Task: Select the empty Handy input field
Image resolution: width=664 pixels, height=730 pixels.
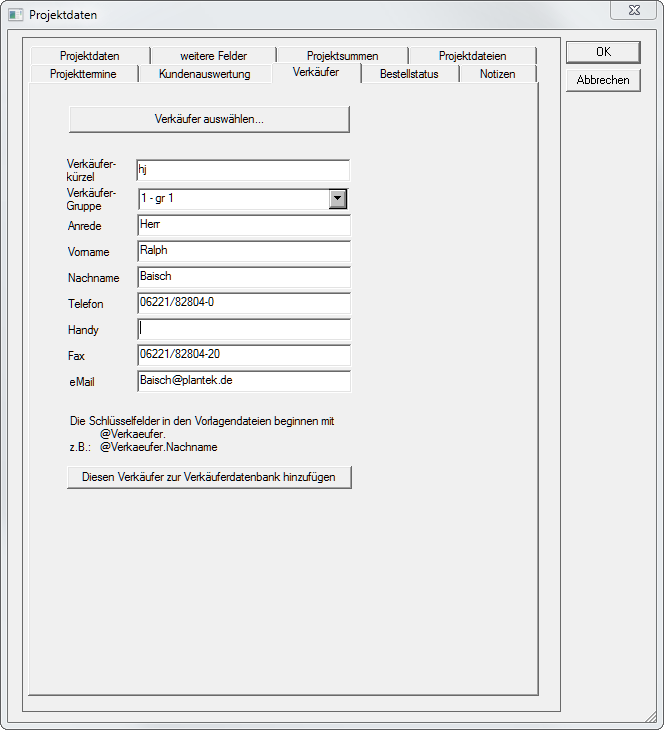Action: tap(243, 329)
